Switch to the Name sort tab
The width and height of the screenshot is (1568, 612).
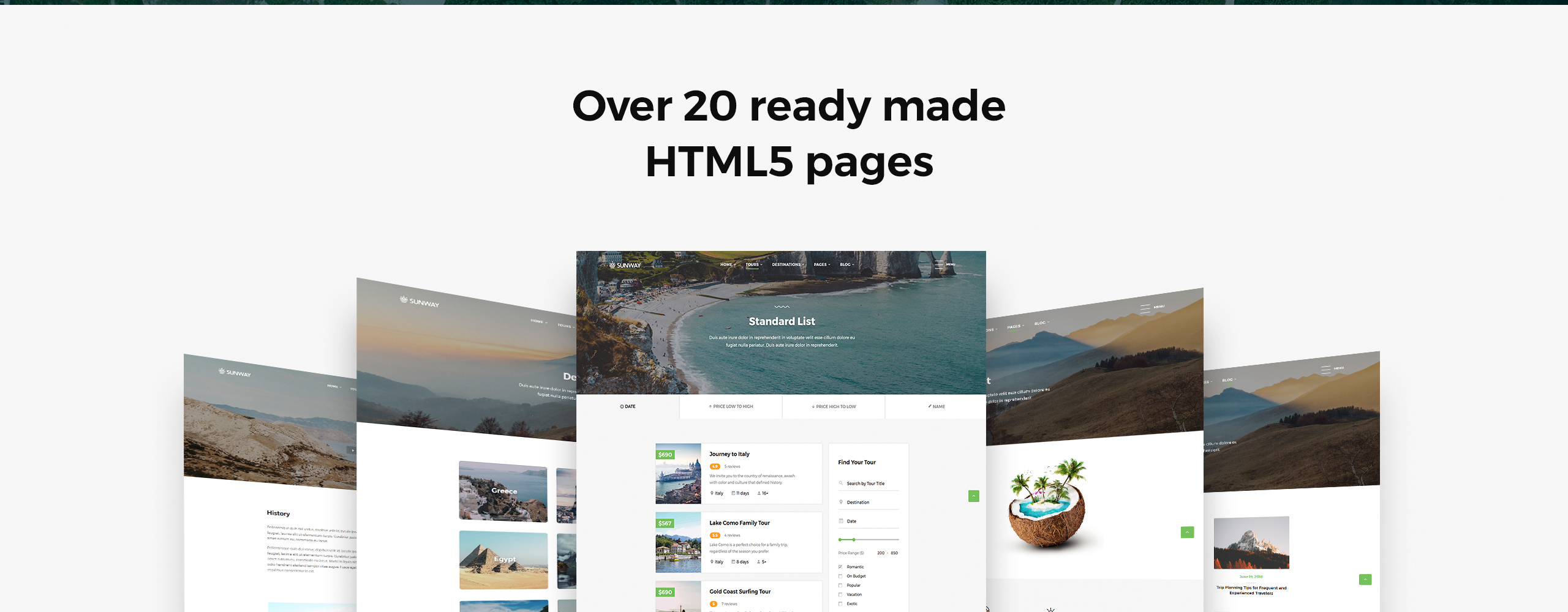pyautogui.click(x=936, y=406)
